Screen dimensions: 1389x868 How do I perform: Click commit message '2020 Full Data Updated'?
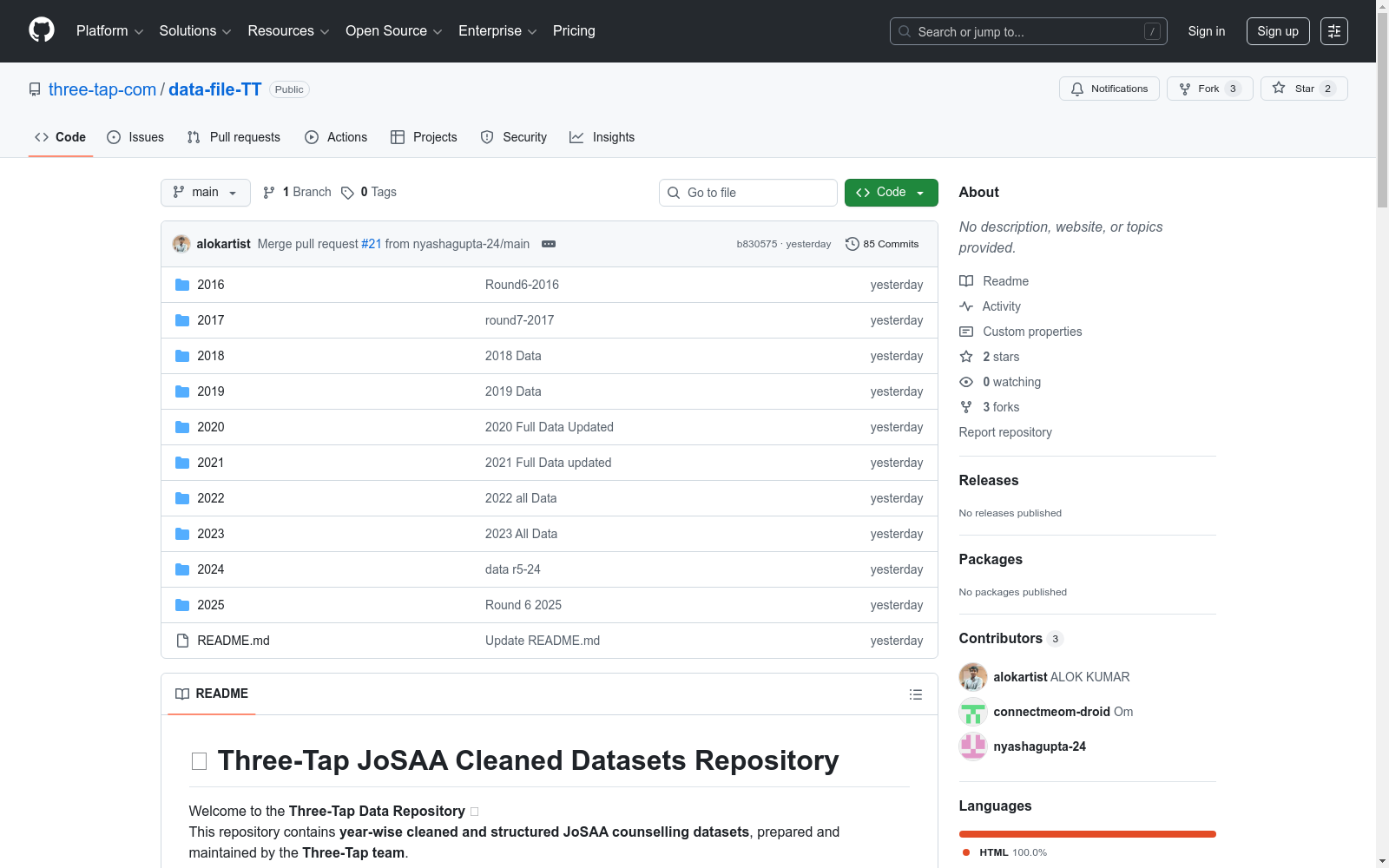point(550,427)
